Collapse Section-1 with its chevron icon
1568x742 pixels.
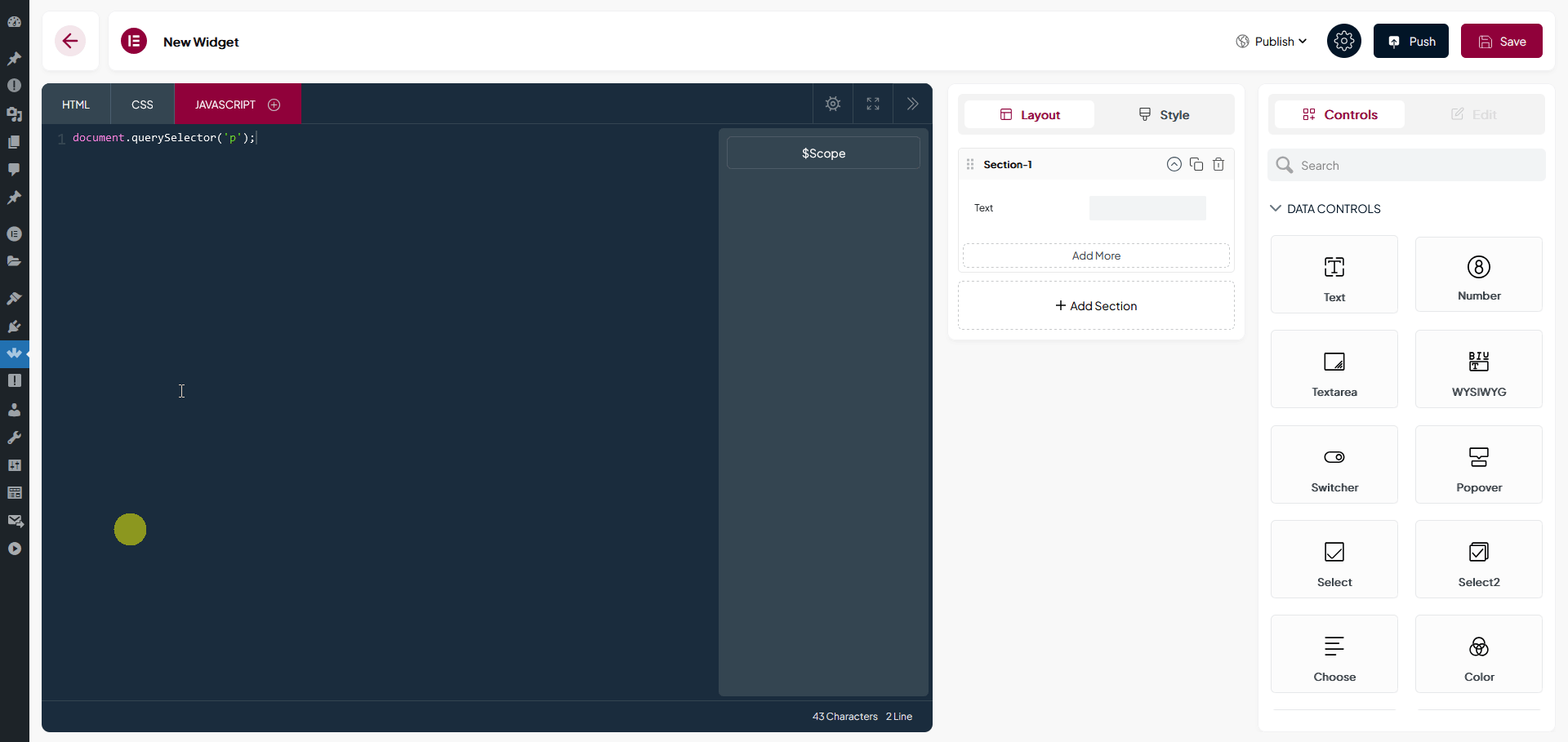pos(1174,164)
